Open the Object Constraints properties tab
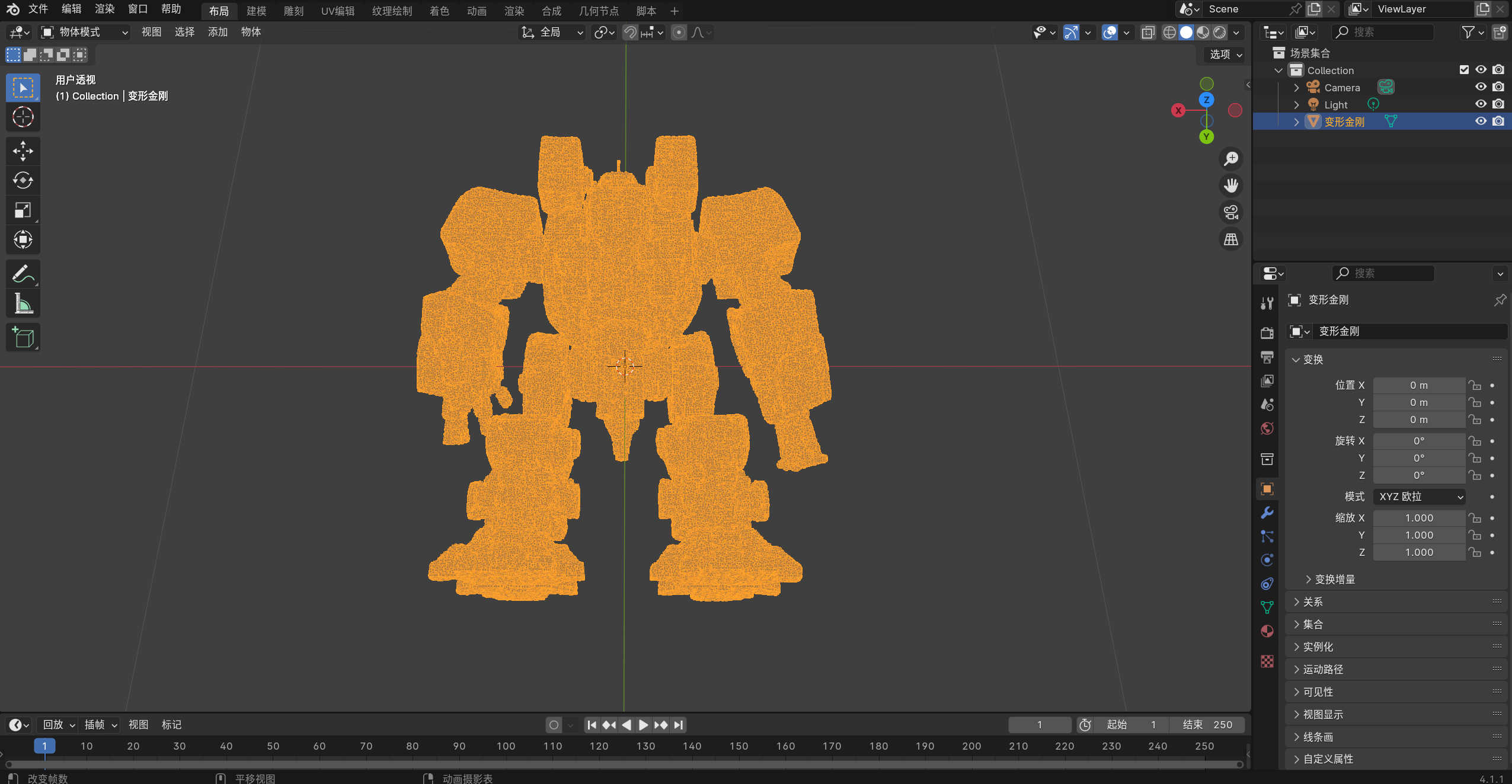This screenshot has width=1512, height=784. pos(1267,584)
